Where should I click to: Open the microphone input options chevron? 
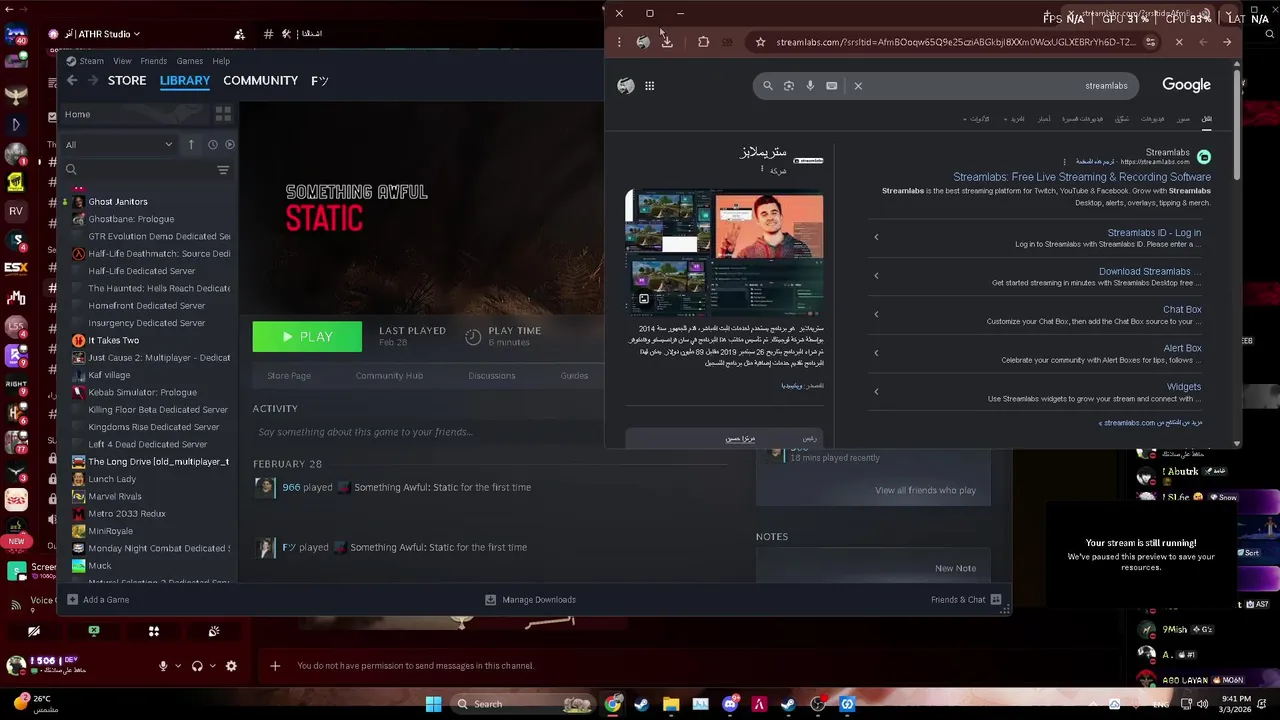[178, 666]
